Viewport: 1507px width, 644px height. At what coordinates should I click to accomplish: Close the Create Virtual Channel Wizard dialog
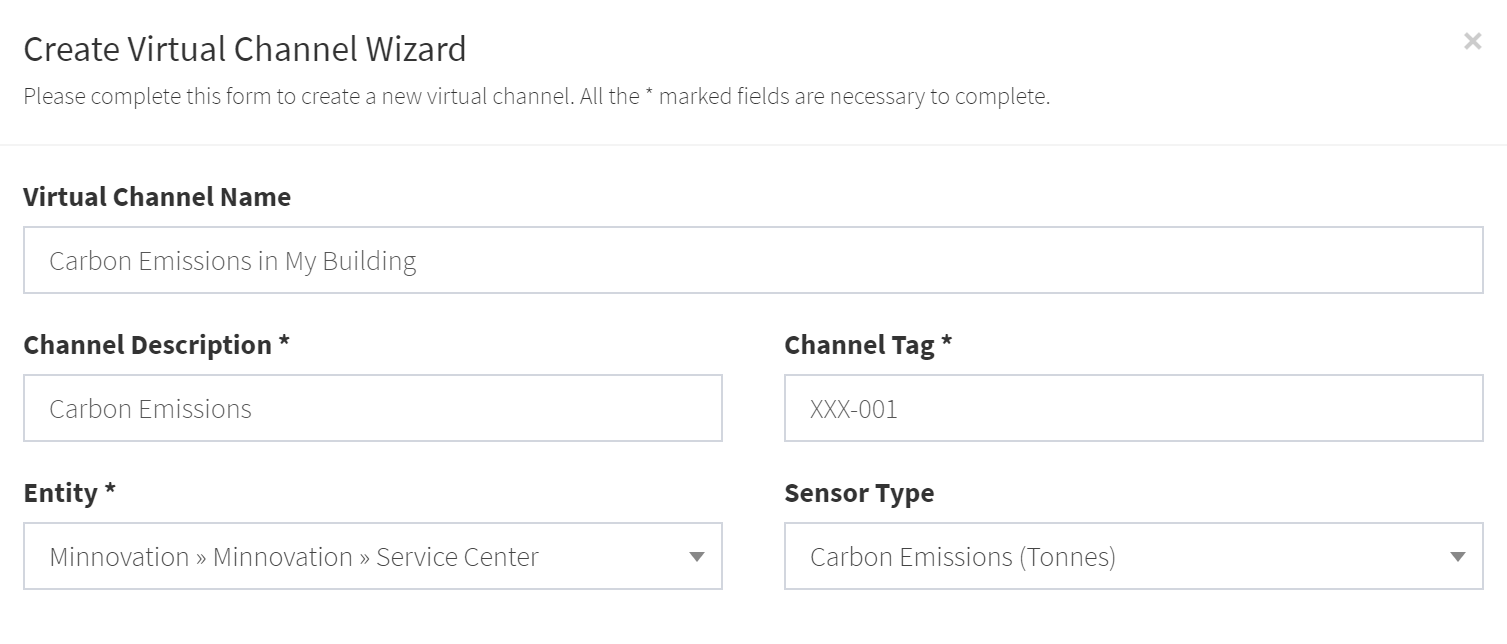pyautogui.click(x=1472, y=41)
